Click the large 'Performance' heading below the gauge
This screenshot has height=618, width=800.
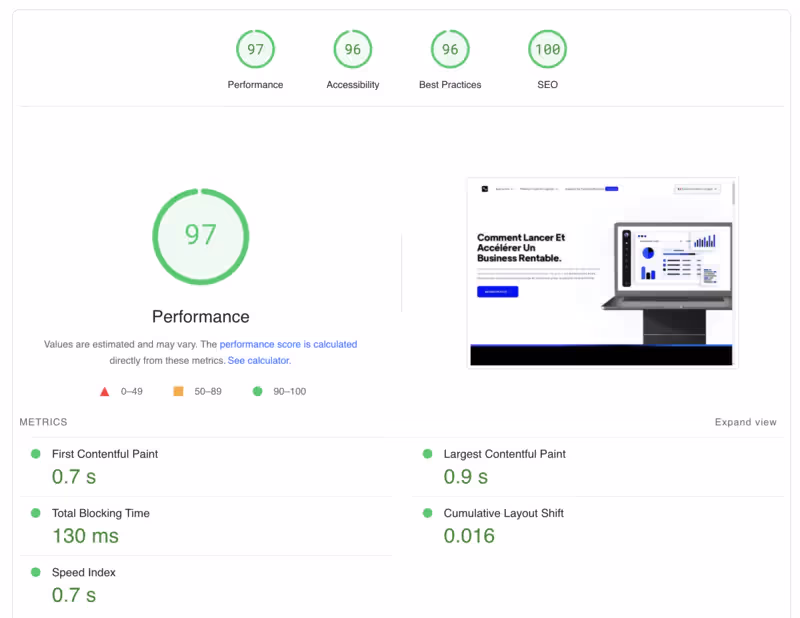(x=201, y=316)
